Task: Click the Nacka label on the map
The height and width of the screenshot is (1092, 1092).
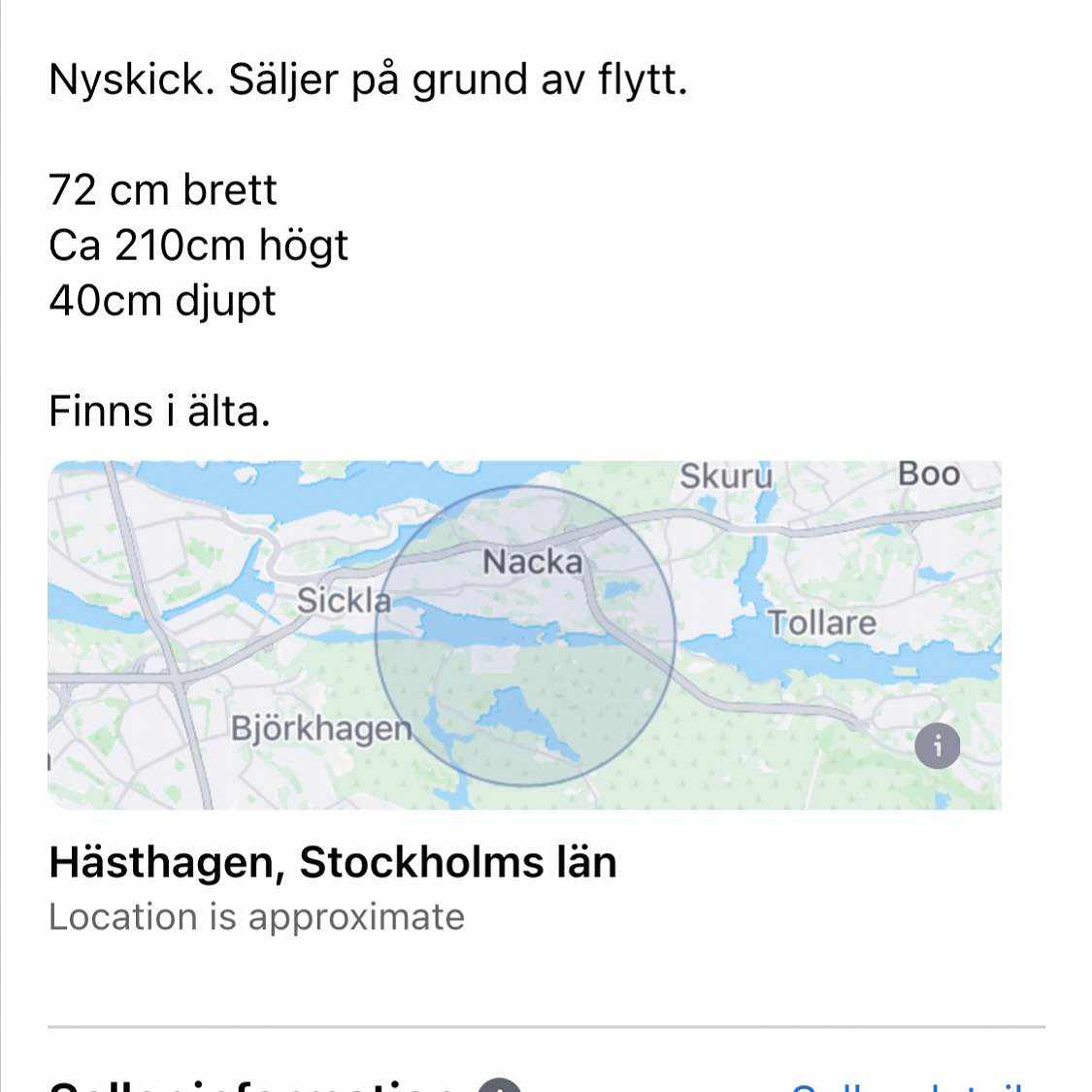Action: pos(533,561)
